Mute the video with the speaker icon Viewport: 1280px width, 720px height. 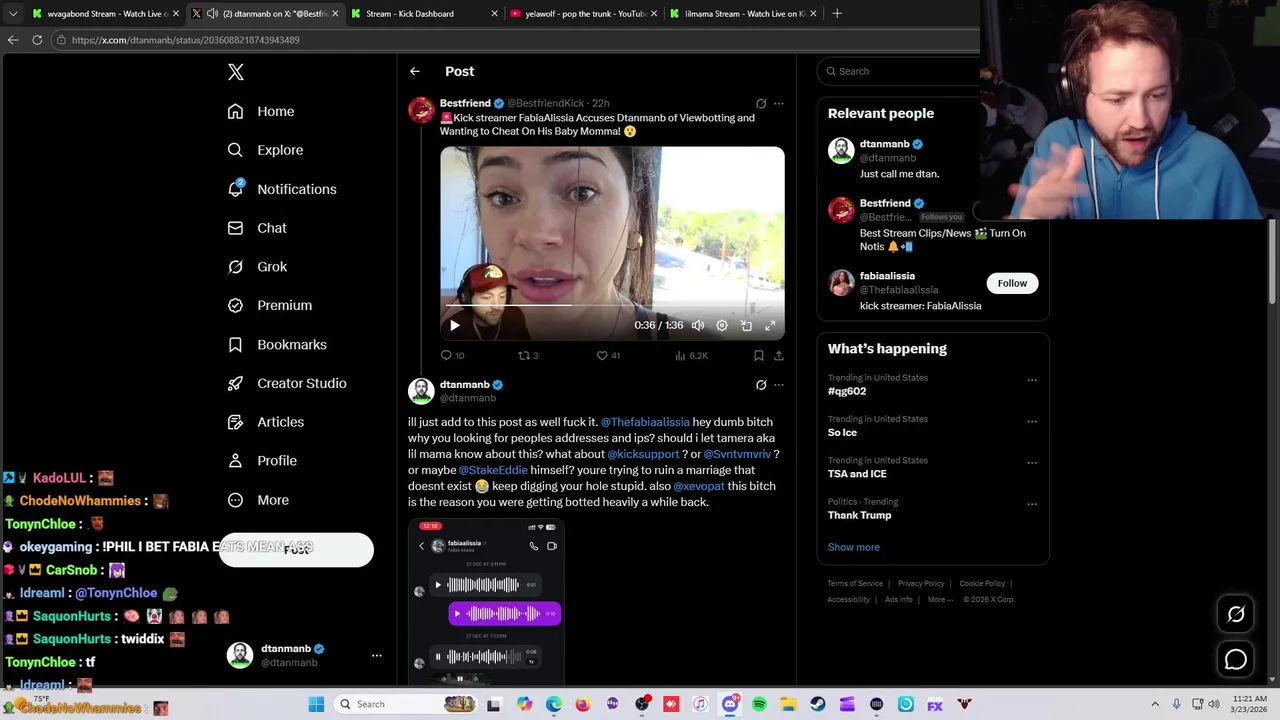click(x=698, y=325)
